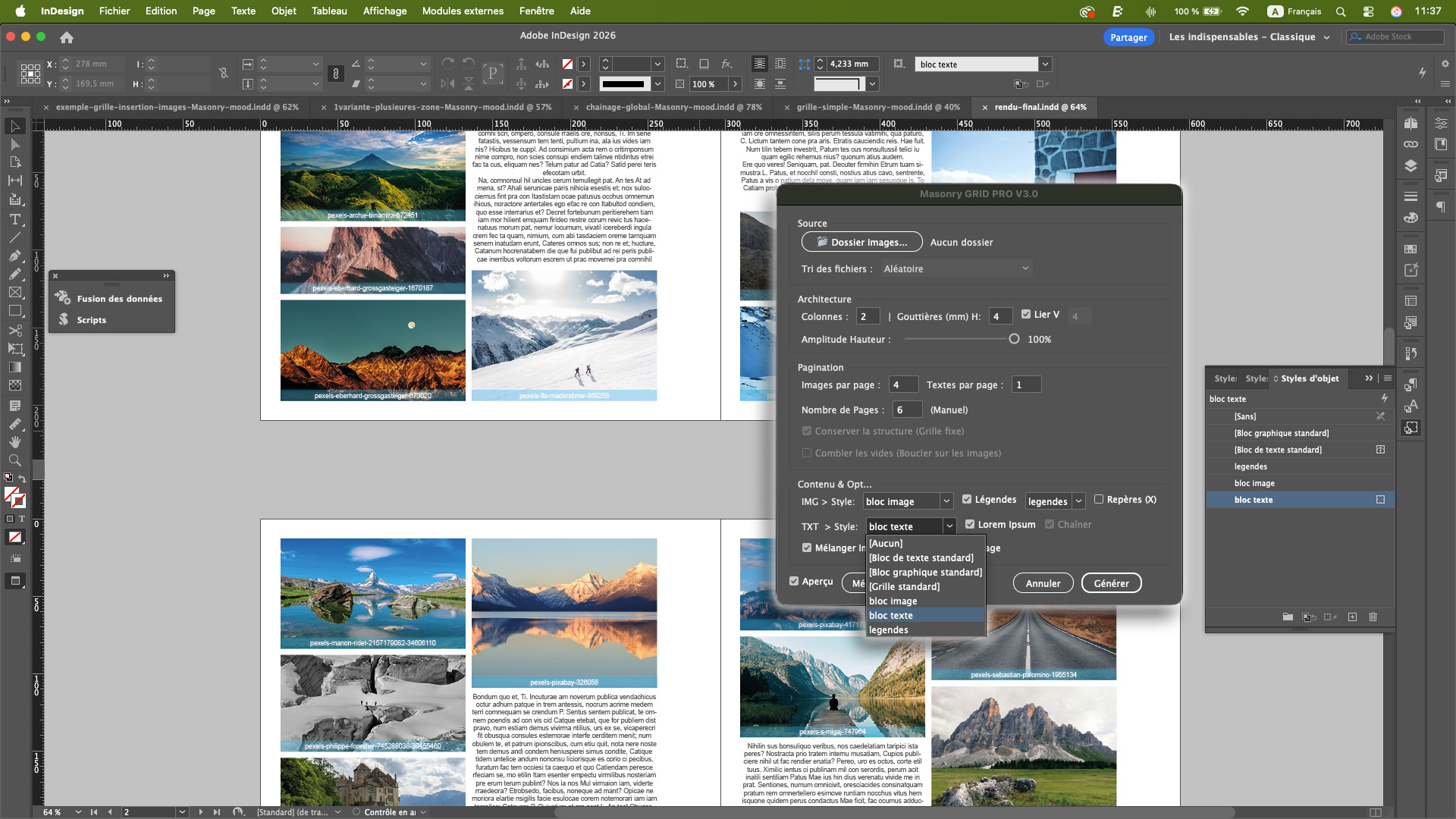Screen dimensions: 1456x819
Task: Select the Line tool
Action: (14, 237)
